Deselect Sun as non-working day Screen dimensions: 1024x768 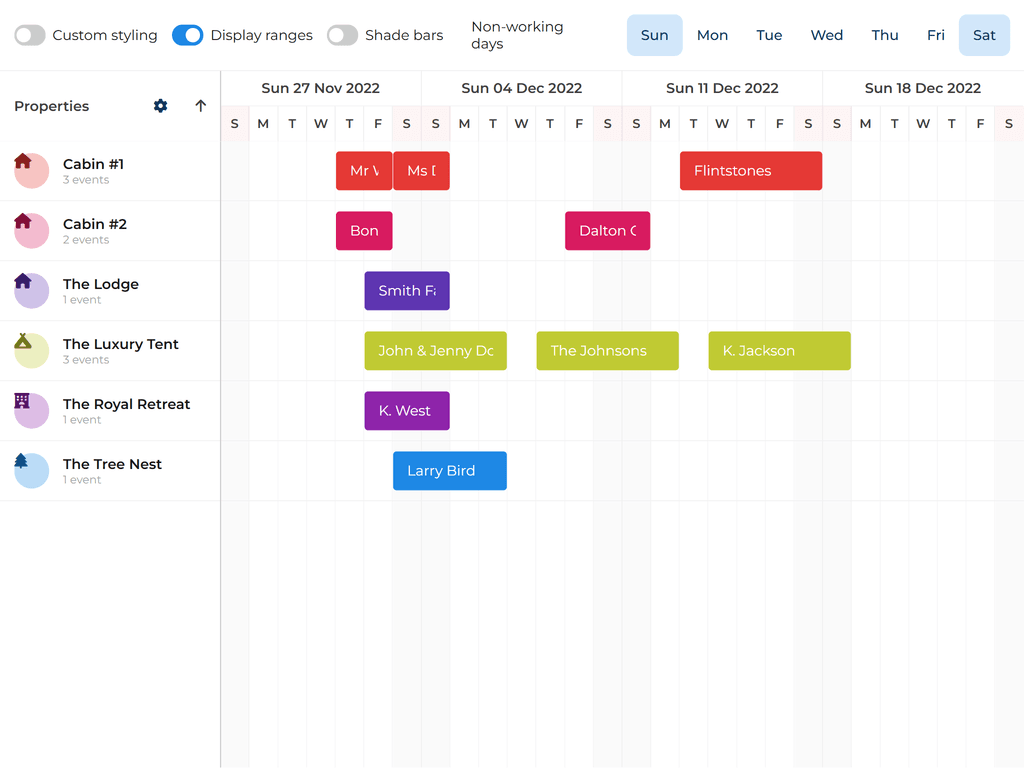tap(654, 35)
